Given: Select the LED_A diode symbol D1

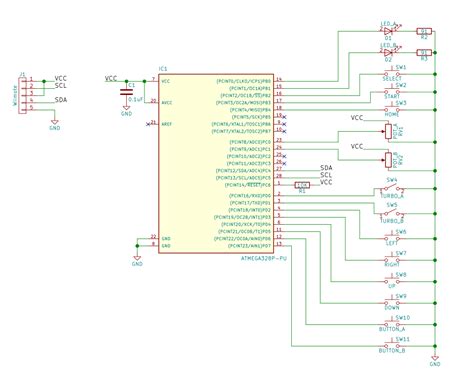Looking at the screenshot, I should click(x=388, y=31).
